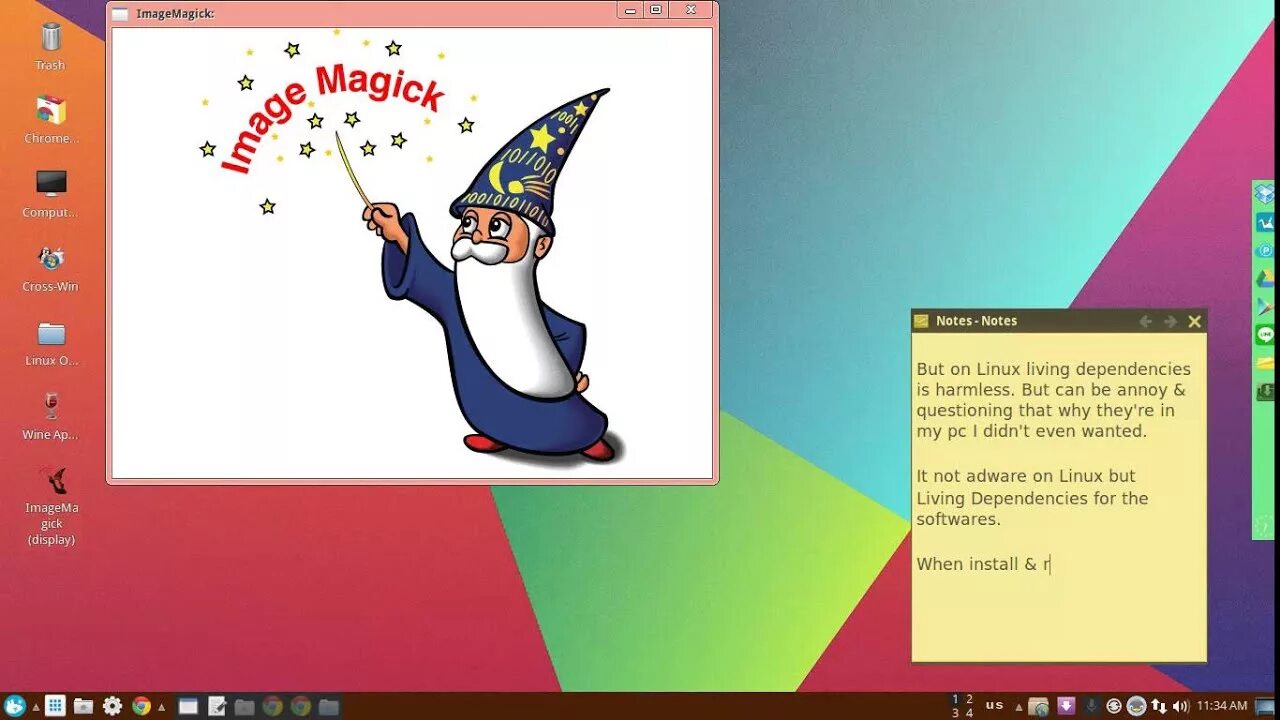
Task: Open the file manager in taskbar
Action: [84, 706]
